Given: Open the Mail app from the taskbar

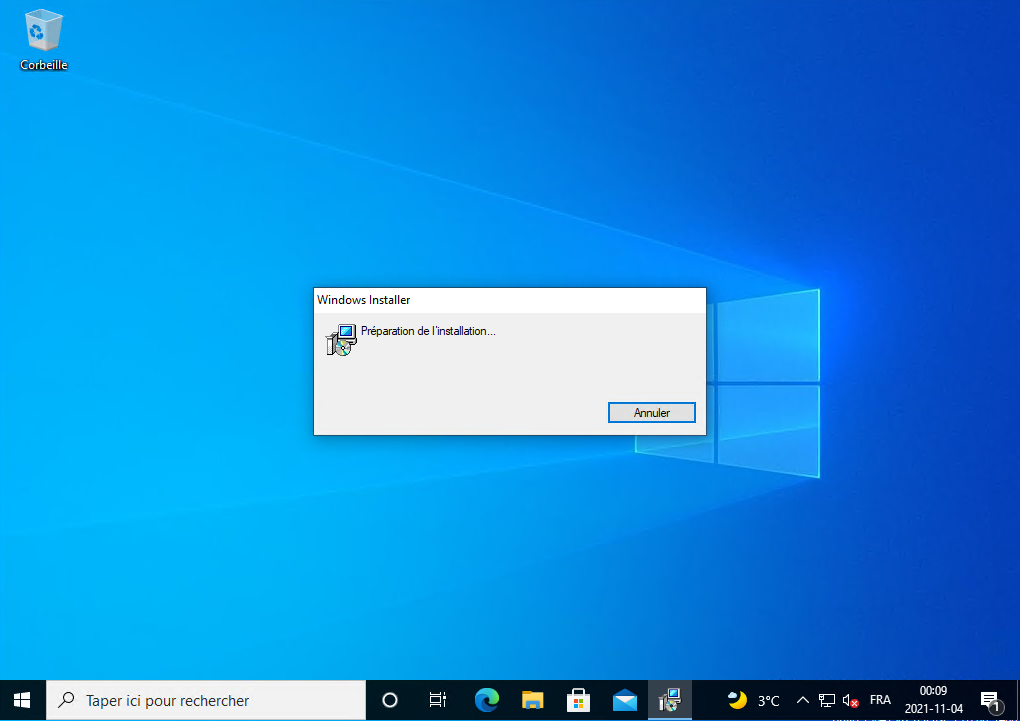Looking at the screenshot, I should click(625, 700).
